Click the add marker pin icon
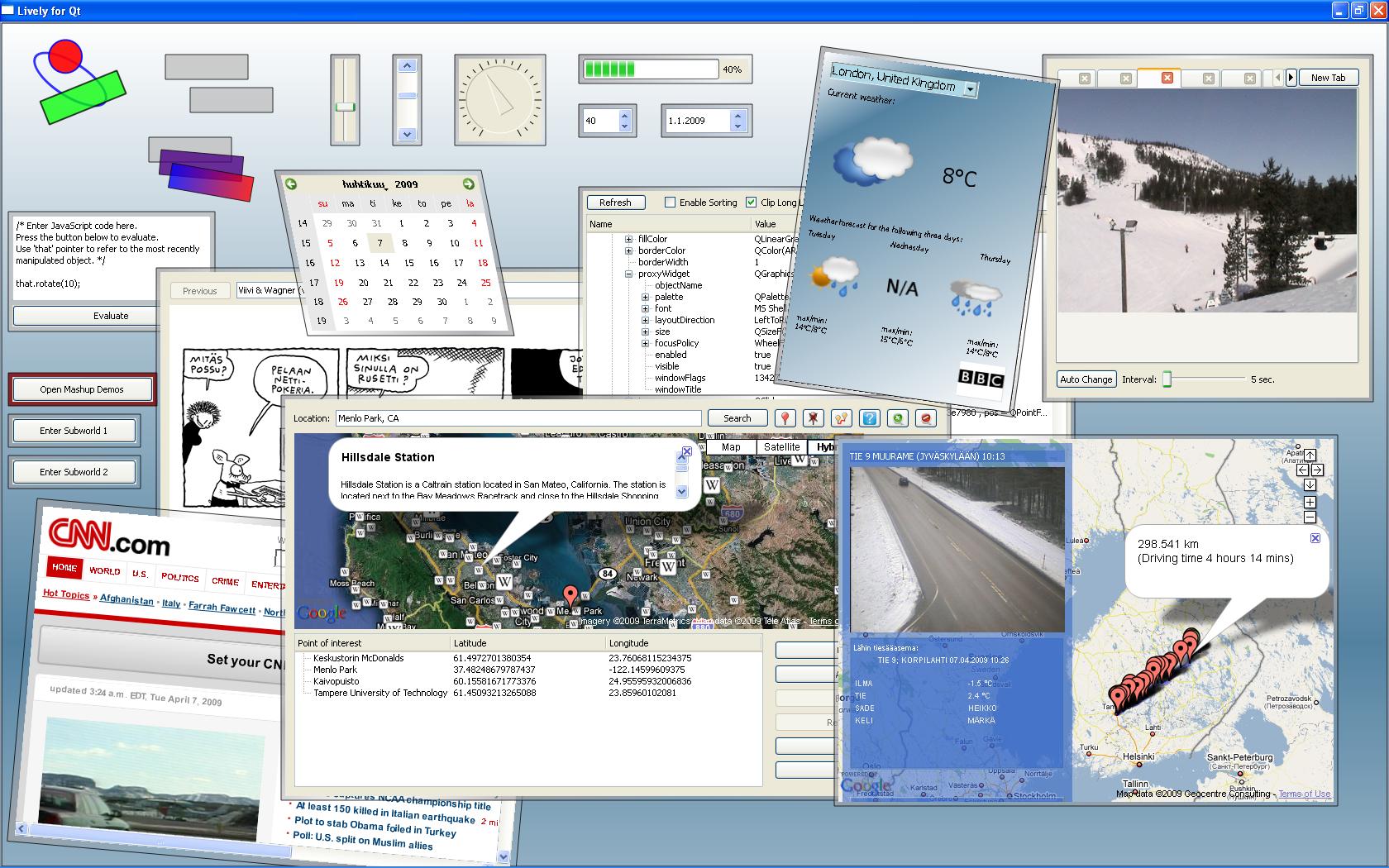Image resolution: width=1389 pixels, height=868 pixels. tap(785, 418)
